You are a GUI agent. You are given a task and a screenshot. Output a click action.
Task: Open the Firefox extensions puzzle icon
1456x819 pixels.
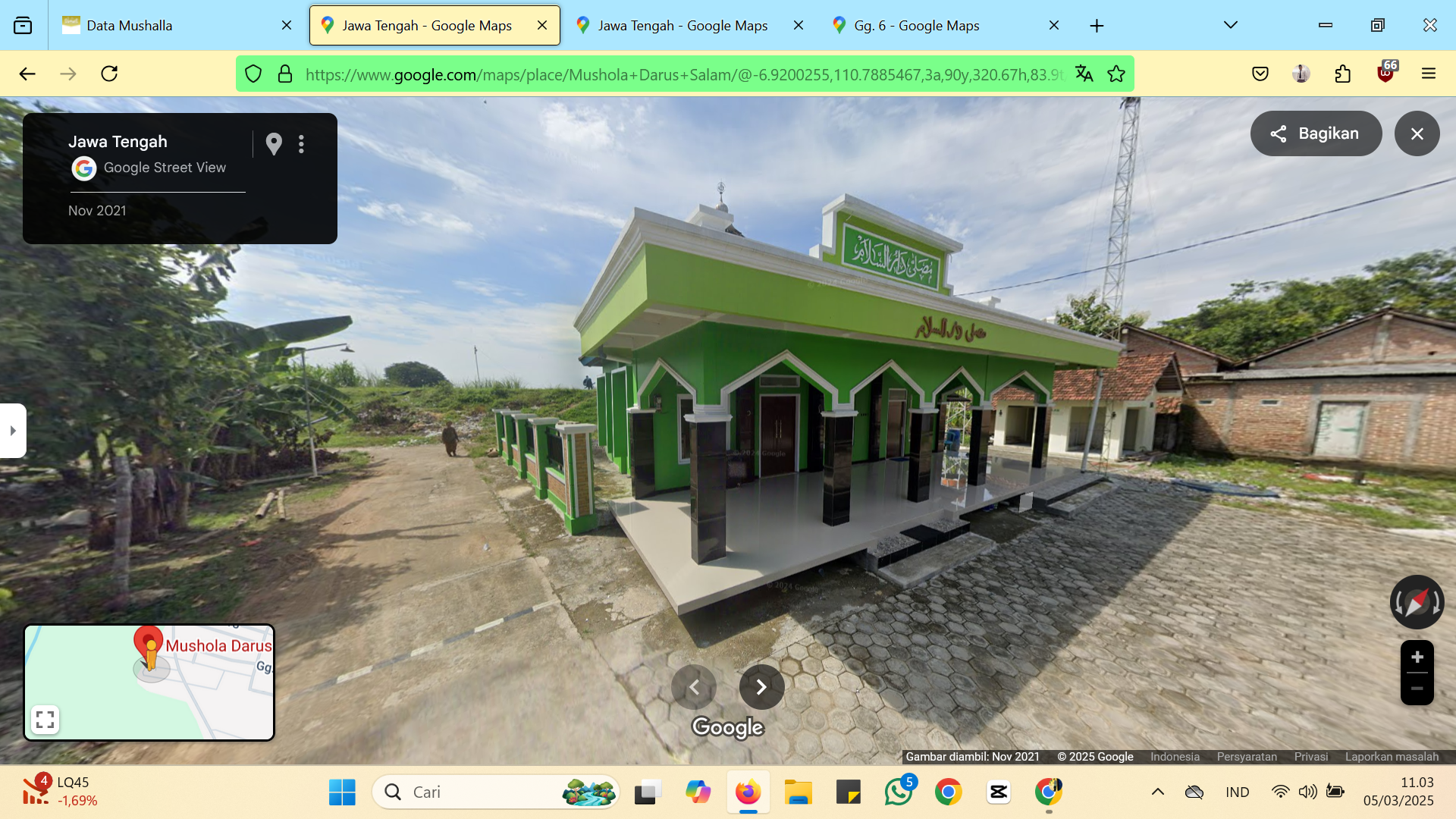point(1342,74)
